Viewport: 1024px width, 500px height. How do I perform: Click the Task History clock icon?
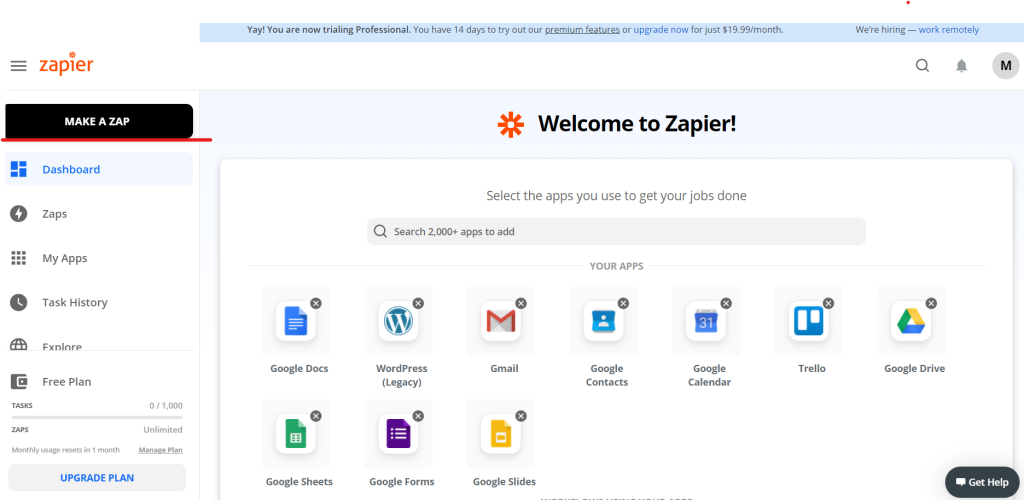coord(19,302)
